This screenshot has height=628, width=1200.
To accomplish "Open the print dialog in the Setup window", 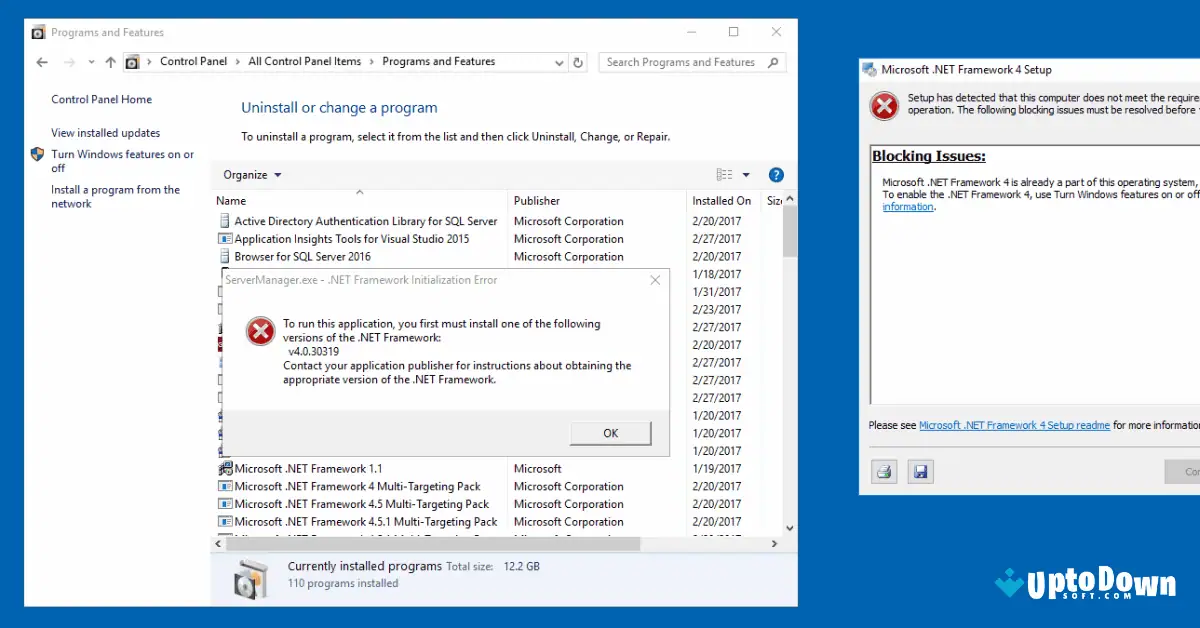I will click(884, 471).
